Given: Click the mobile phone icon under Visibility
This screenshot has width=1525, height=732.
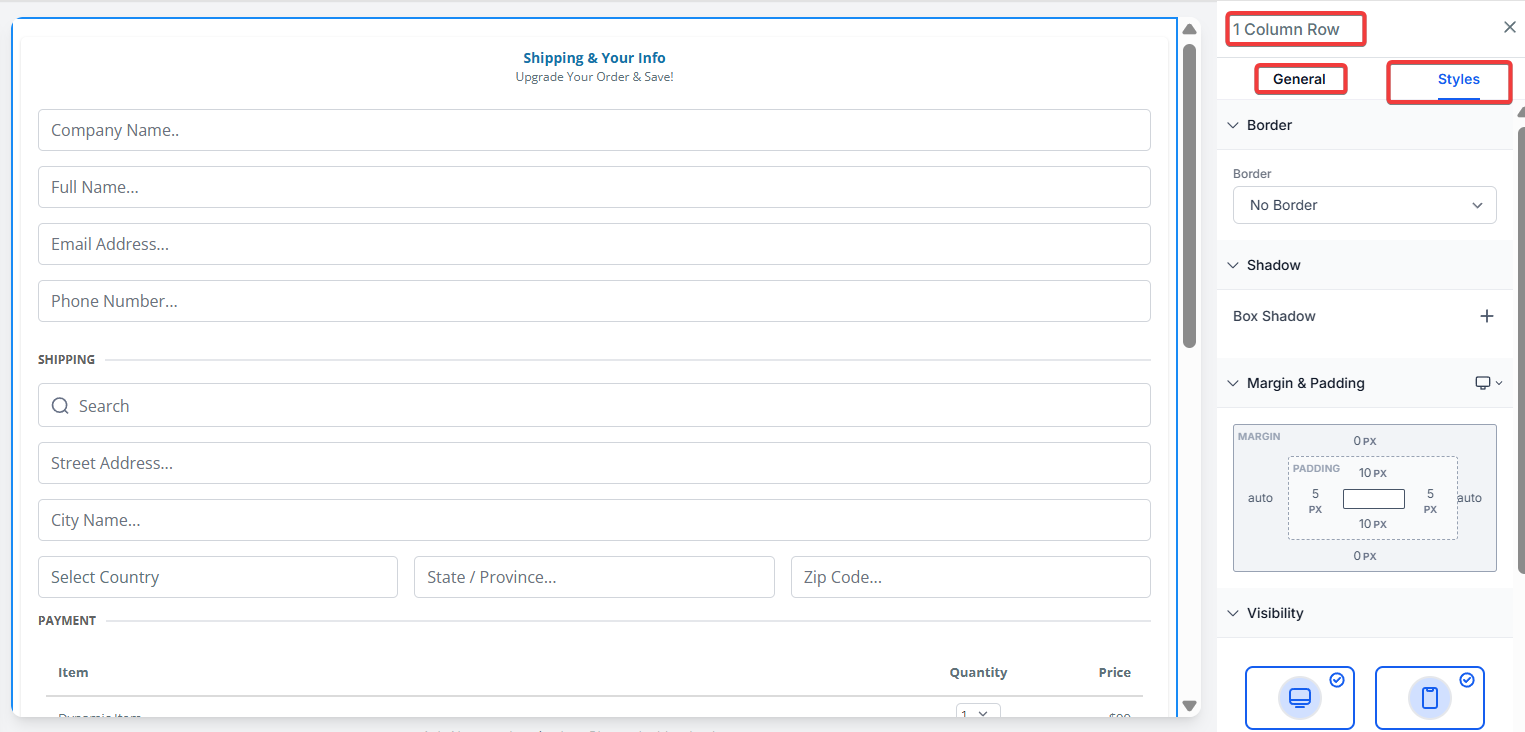Looking at the screenshot, I should coord(1429,697).
